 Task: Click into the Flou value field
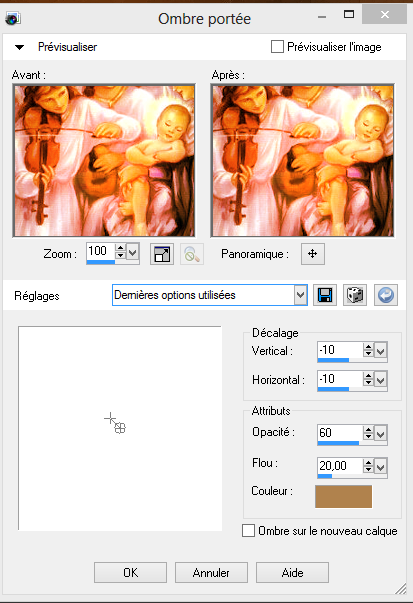pyautogui.click(x=339, y=466)
